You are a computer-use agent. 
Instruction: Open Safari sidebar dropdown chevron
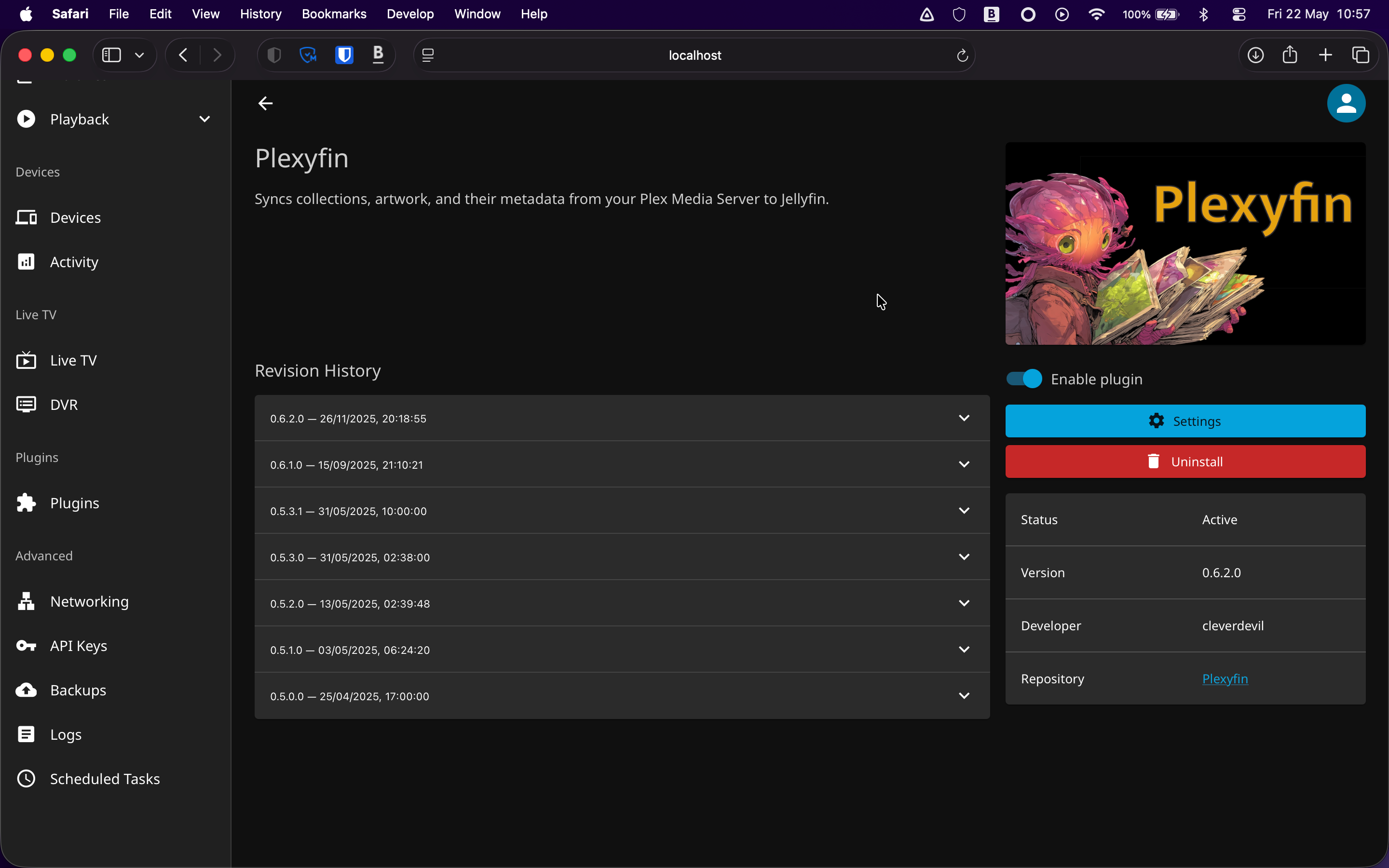pyautogui.click(x=139, y=55)
